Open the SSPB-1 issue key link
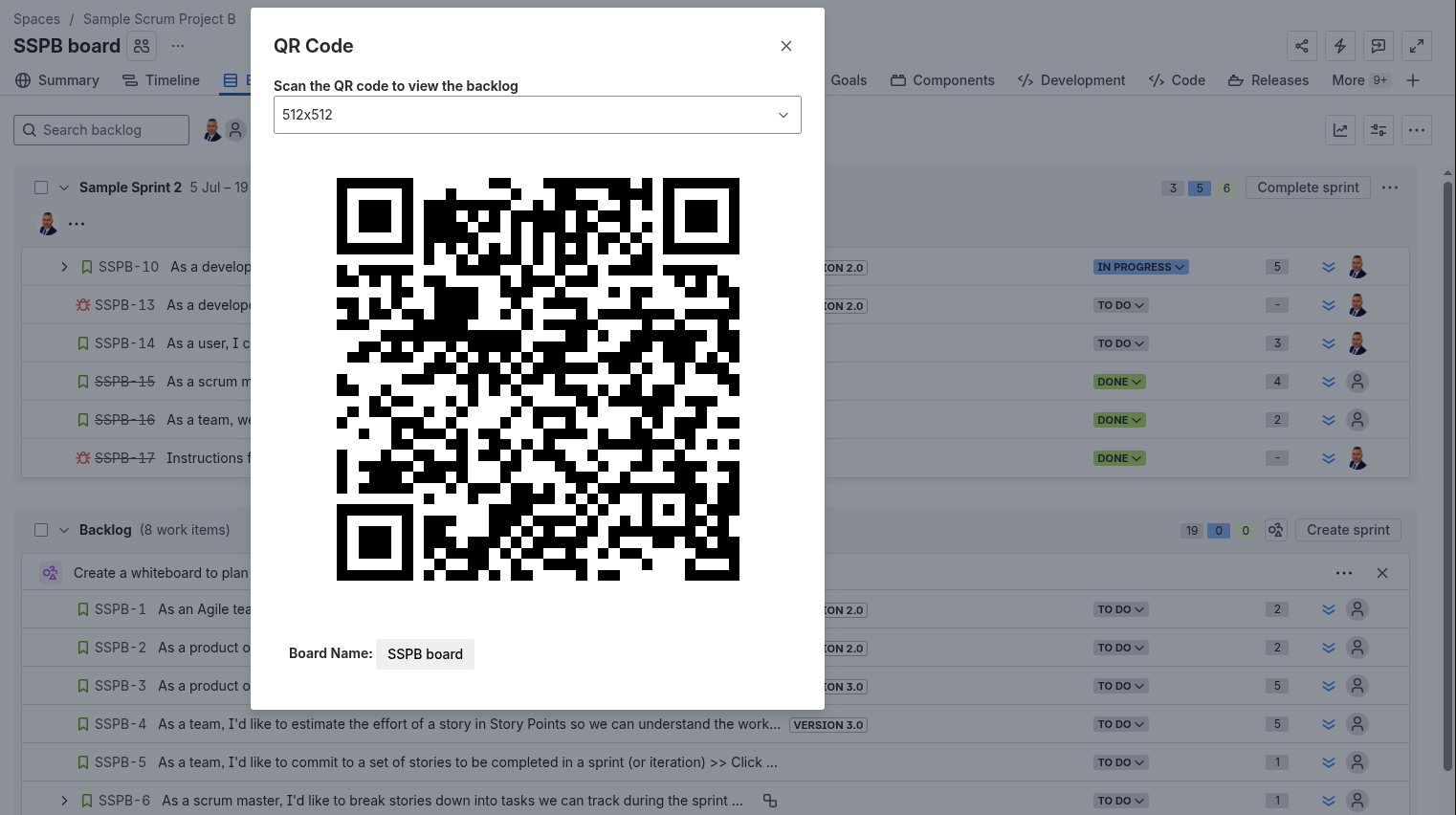Image resolution: width=1456 pixels, height=815 pixels. 121,609
